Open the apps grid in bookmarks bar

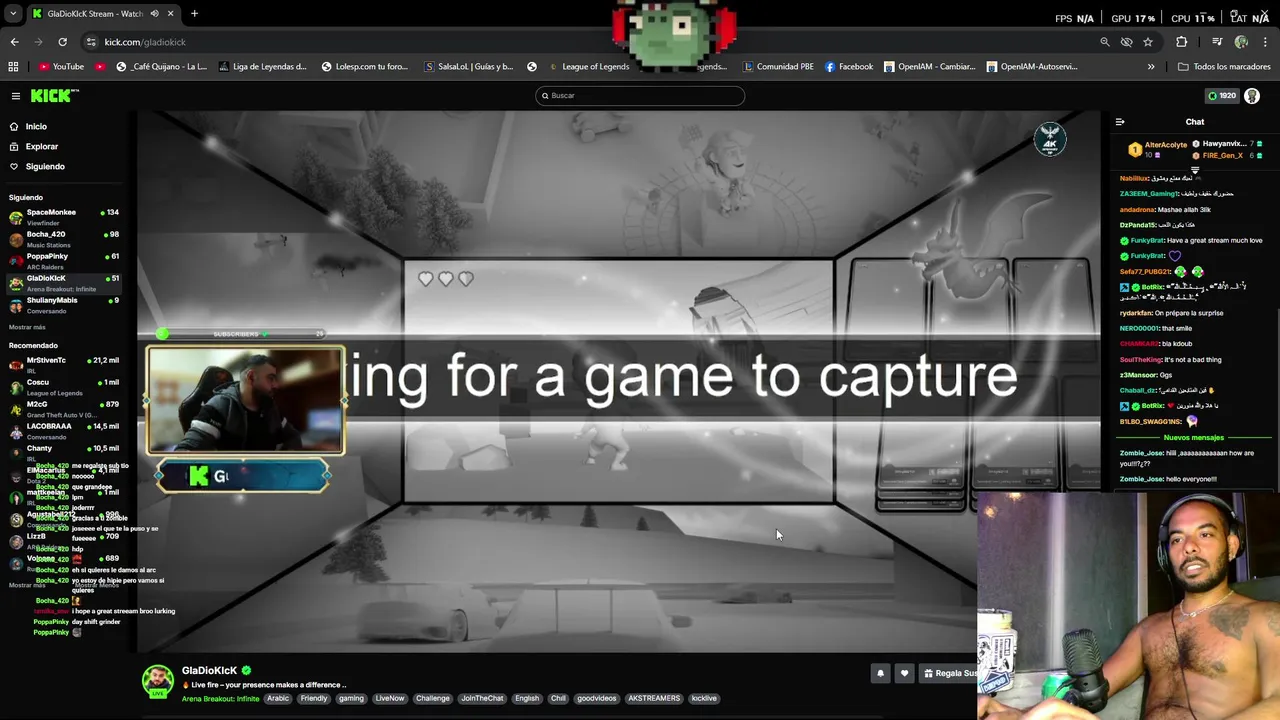[13, 67]
